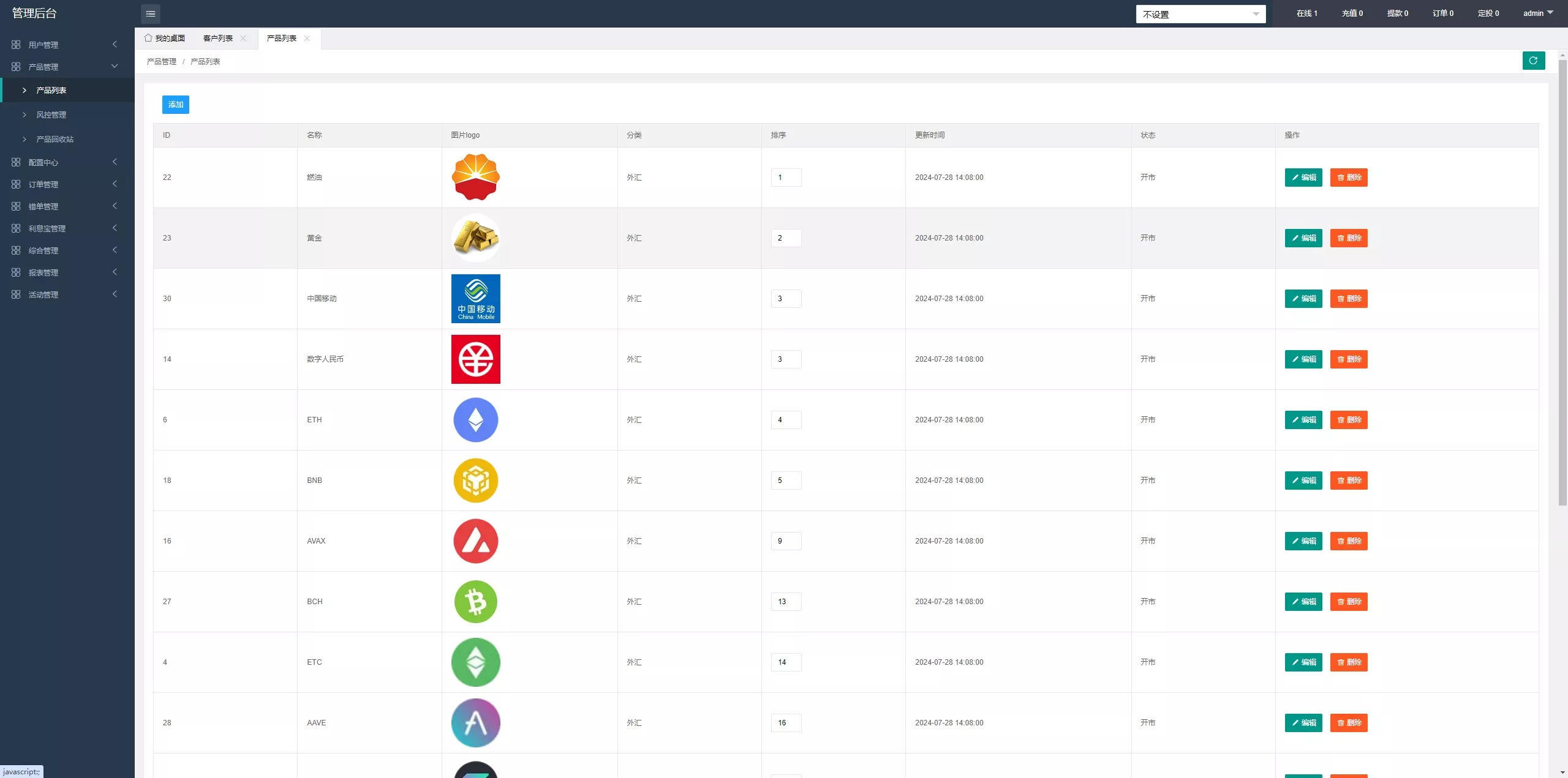The width and height of the screenshot is (1568, 778).
Task: Delete the 黄金 product row
Action: coord(1348,238)
